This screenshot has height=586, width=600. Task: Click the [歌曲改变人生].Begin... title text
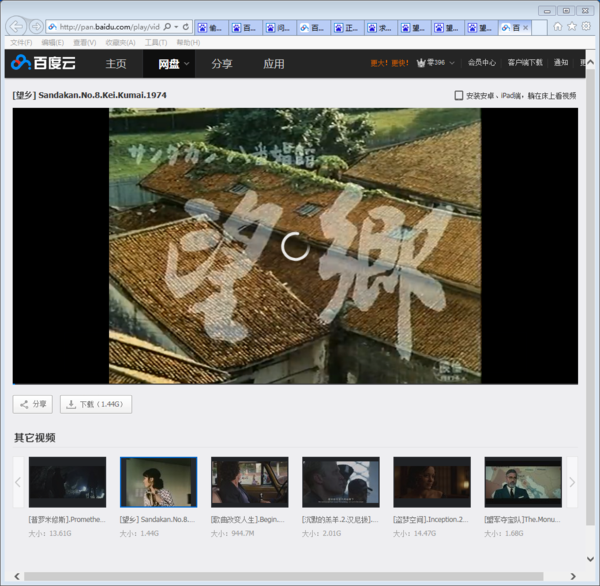[248, 519]
